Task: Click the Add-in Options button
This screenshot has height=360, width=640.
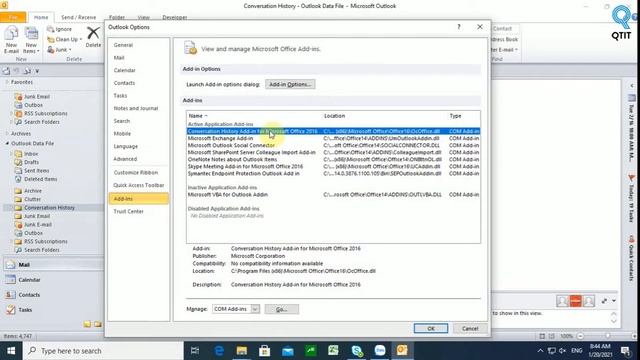Action: 290,84
